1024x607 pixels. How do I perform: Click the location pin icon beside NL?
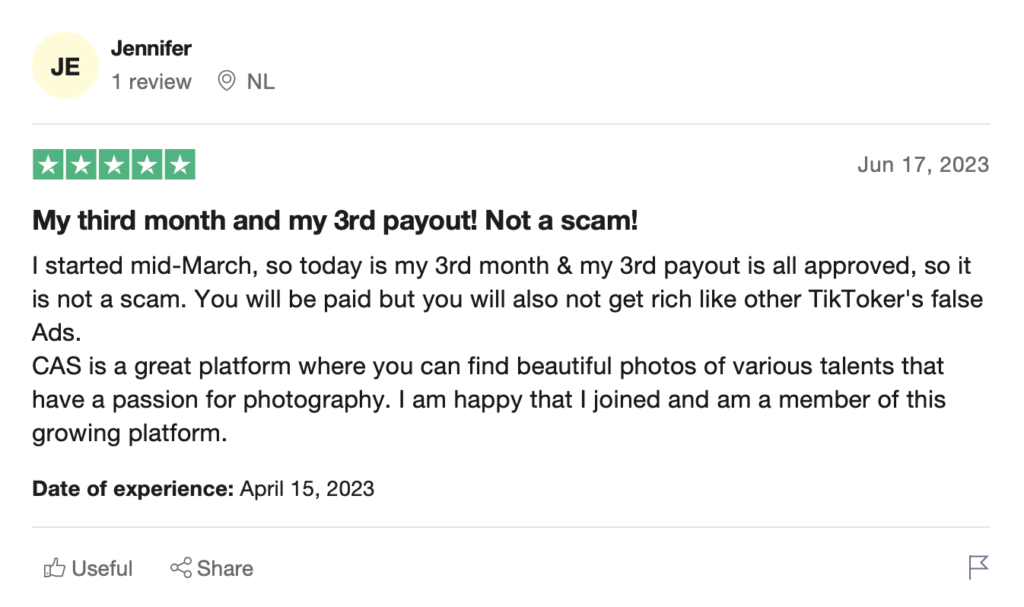226,81
